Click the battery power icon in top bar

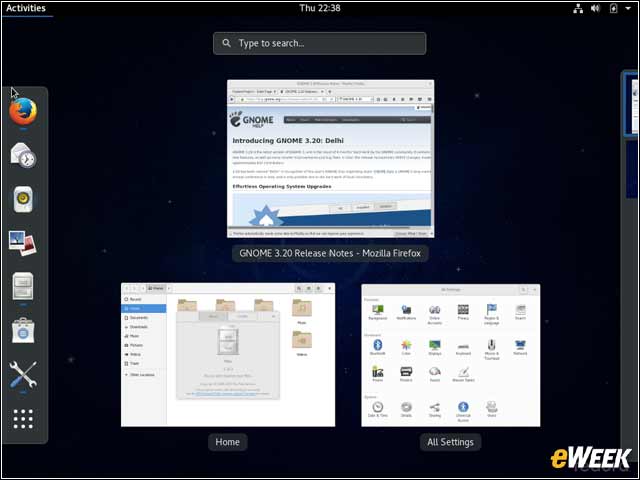613,8
